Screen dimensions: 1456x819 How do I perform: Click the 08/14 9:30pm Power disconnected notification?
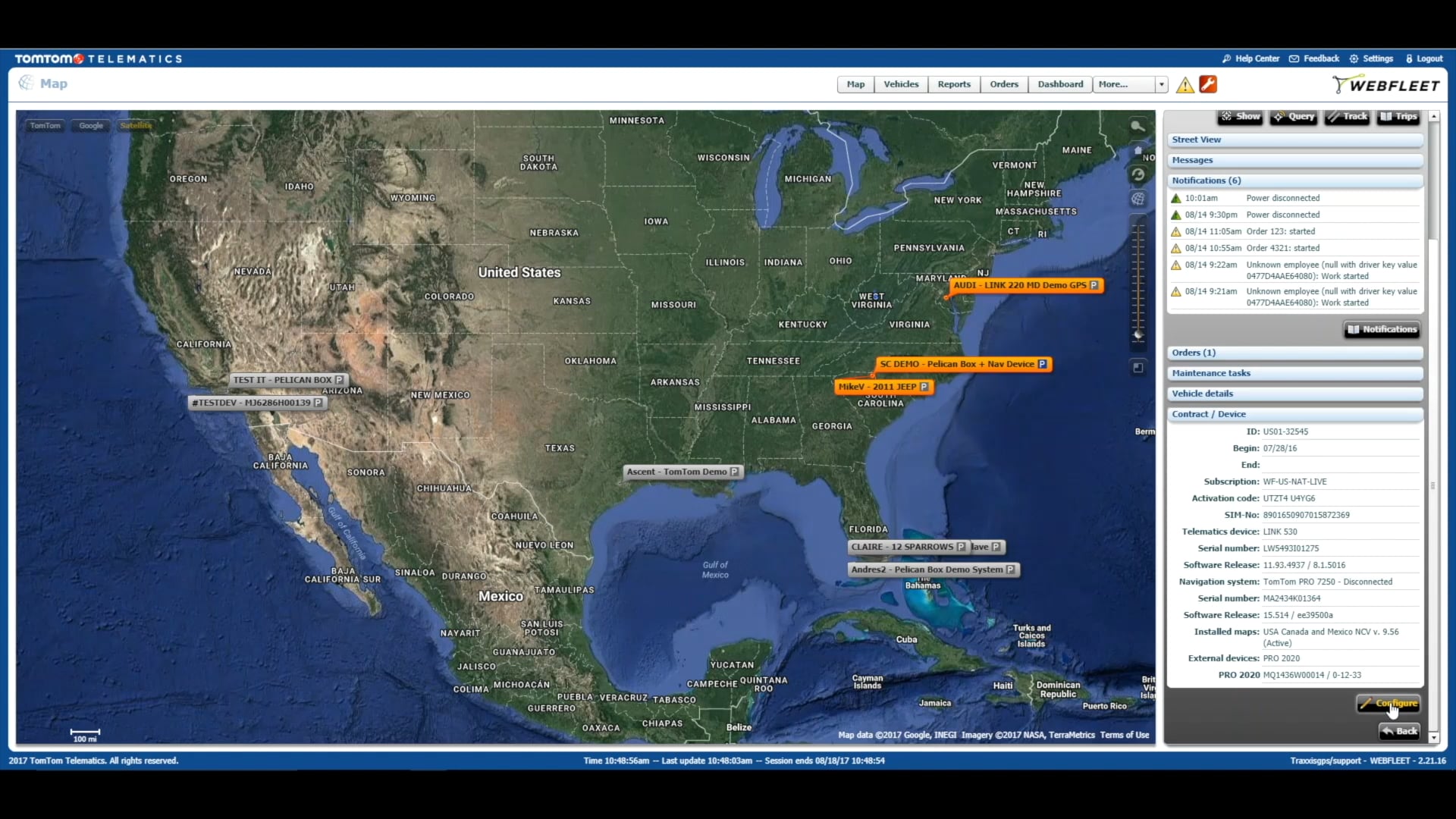pyautogui.click(x=1294, y=215)
